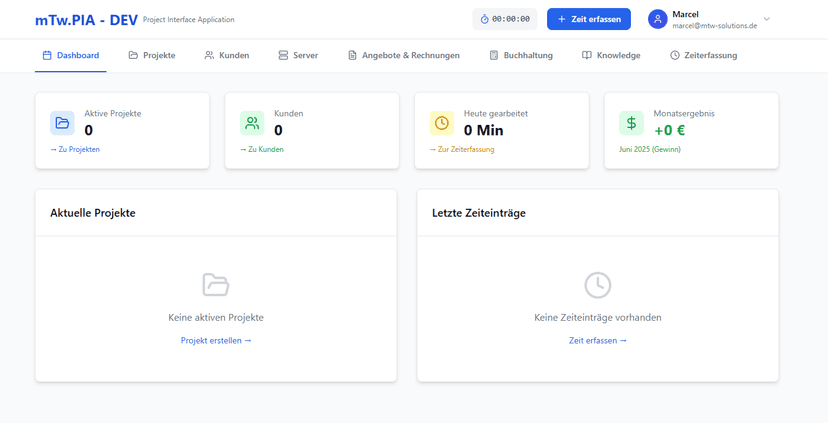828x423 pixels.
Task: Click the folder icon beside Projekte
Action: [x=133, y=55]
